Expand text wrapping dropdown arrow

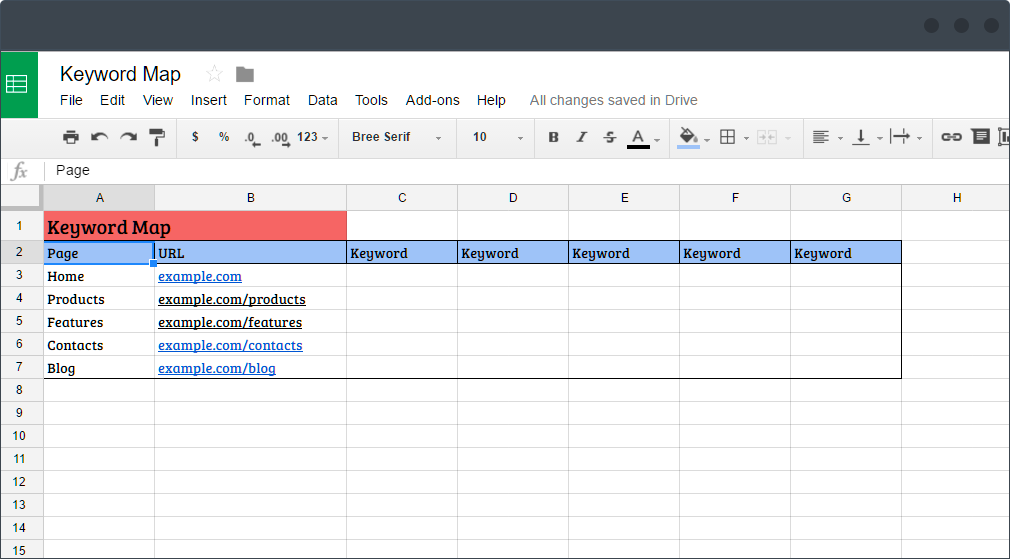click(x=919, y=139)
